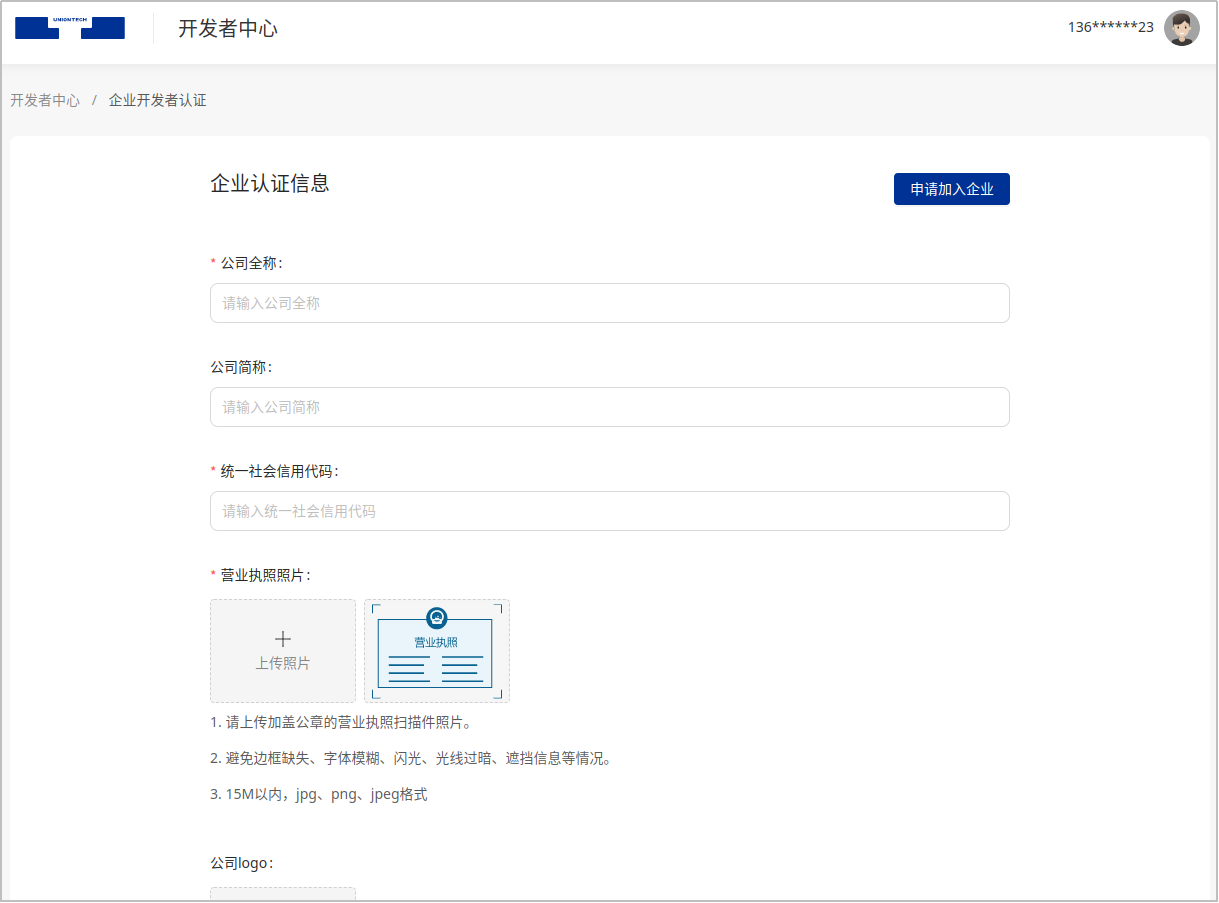1219x903 pixels.
Task: Click the 公司简称 field label
Action: [x=240, y=367]
